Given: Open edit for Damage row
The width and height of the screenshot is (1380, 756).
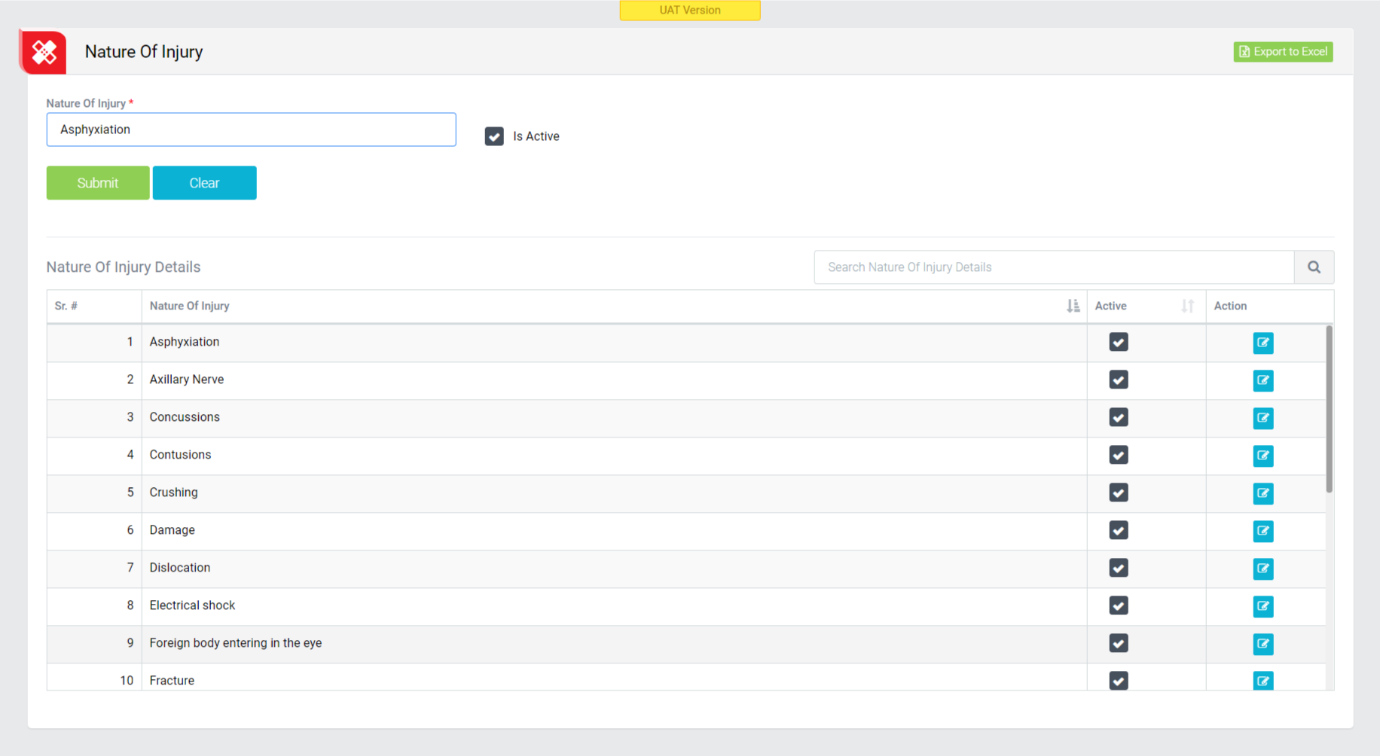Looking at the screenshot, I should [x=1263, y=531].
